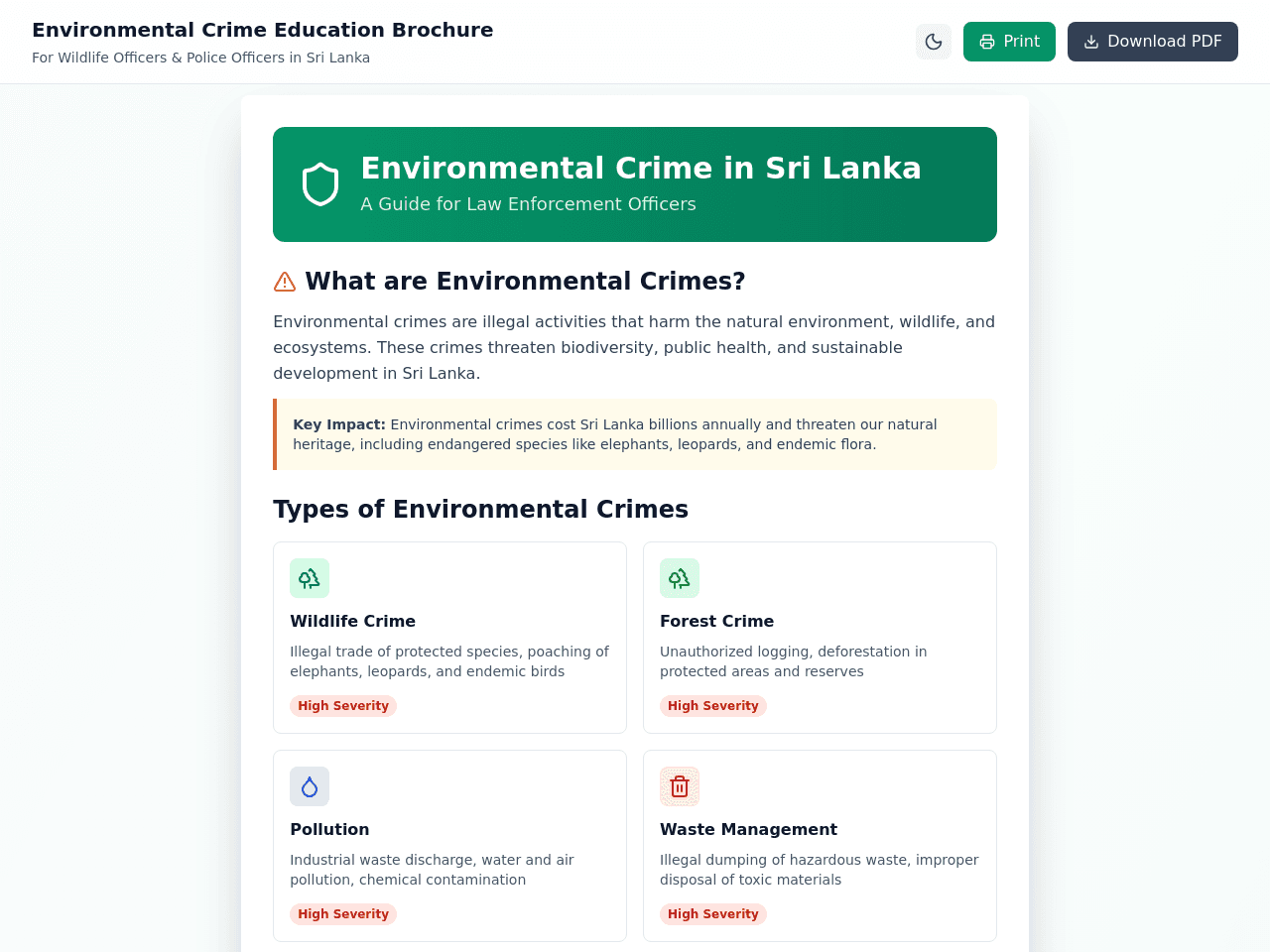Click the shield icon in the green banner
The image size is (1270, 952).
pyautogui.click(x=320, y=184)
